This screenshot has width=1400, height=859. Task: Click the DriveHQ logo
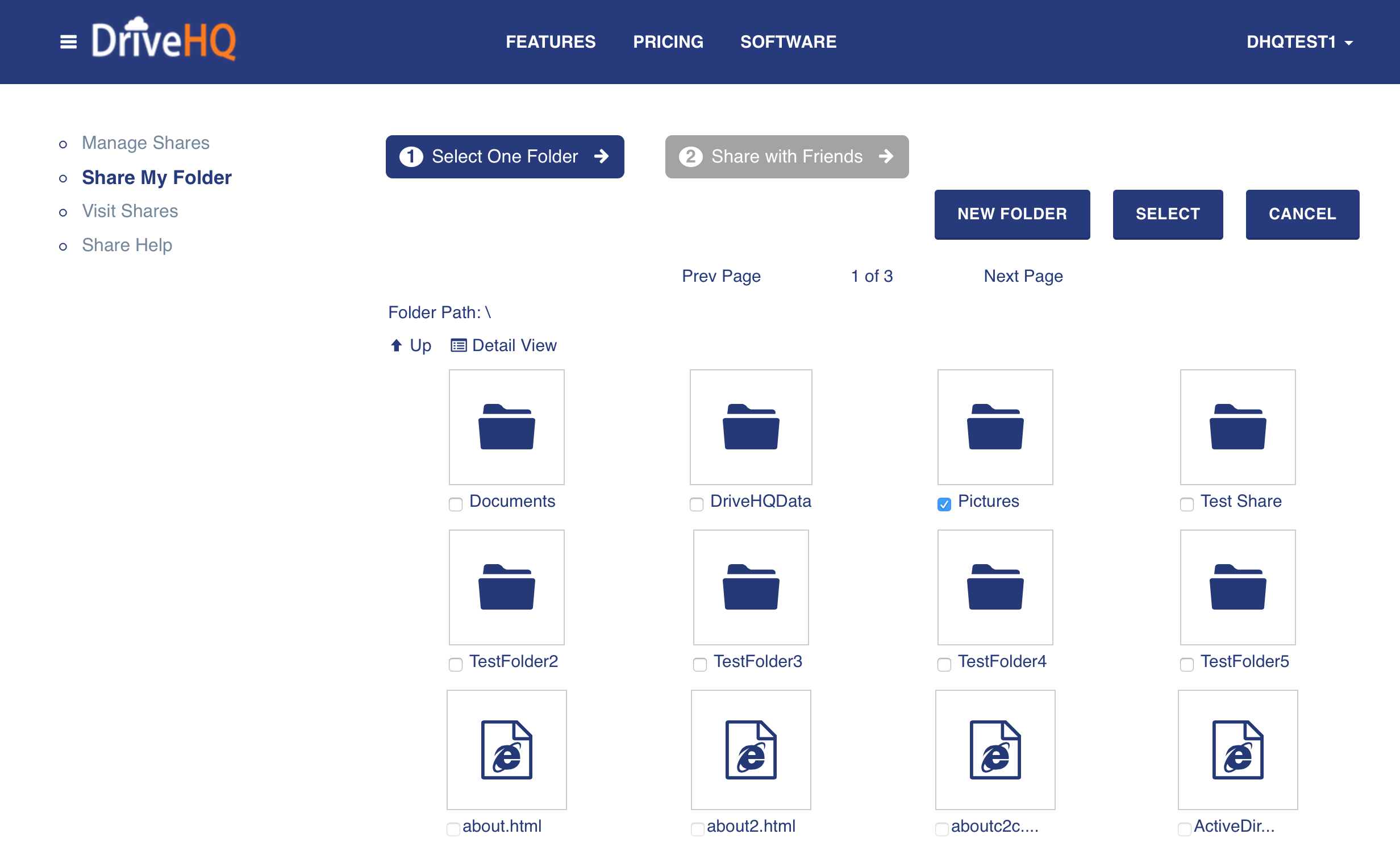tap(164, 40)
